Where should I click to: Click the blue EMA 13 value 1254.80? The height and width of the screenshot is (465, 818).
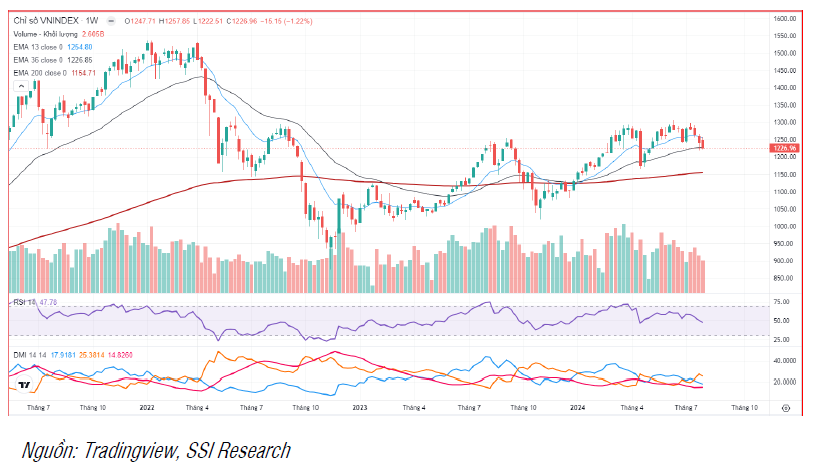point(80,47)
